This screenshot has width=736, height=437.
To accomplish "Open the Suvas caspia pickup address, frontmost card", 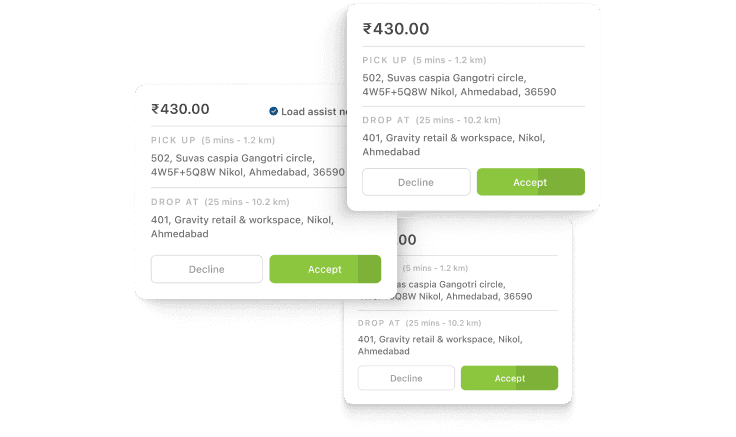I will tap(459, 84).
